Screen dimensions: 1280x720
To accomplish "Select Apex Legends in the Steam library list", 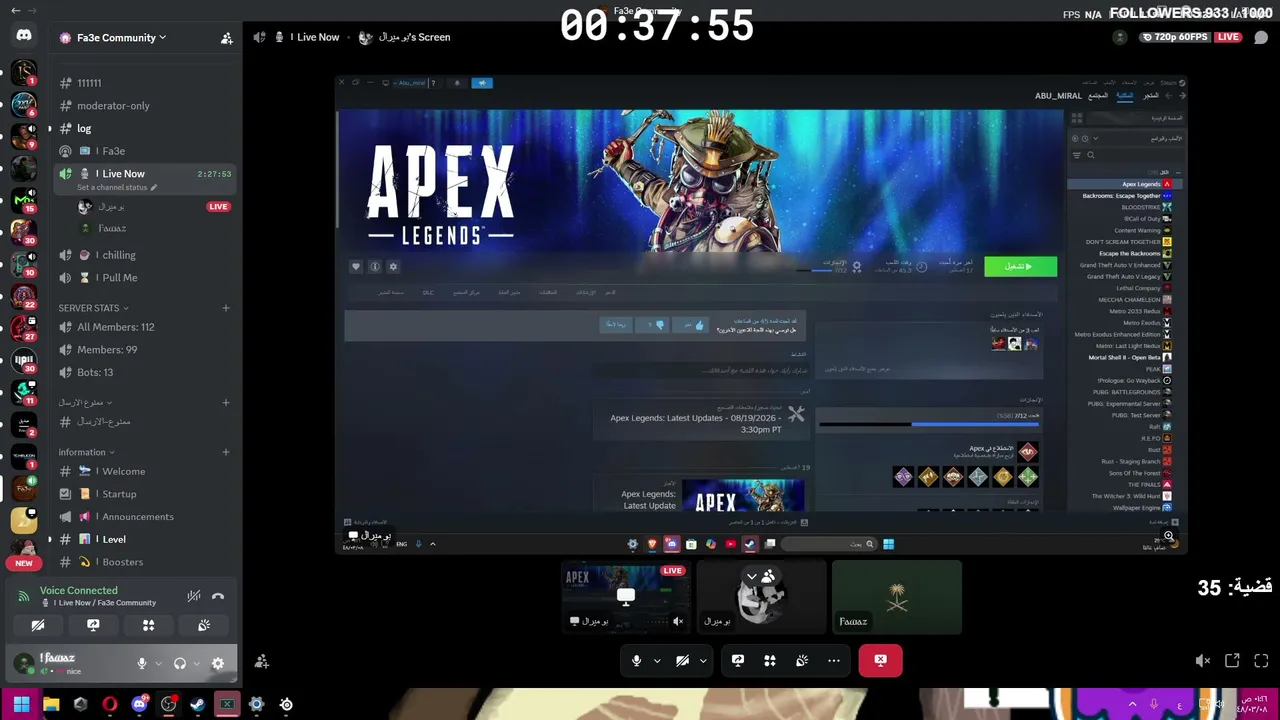I will coord(1123,184).
